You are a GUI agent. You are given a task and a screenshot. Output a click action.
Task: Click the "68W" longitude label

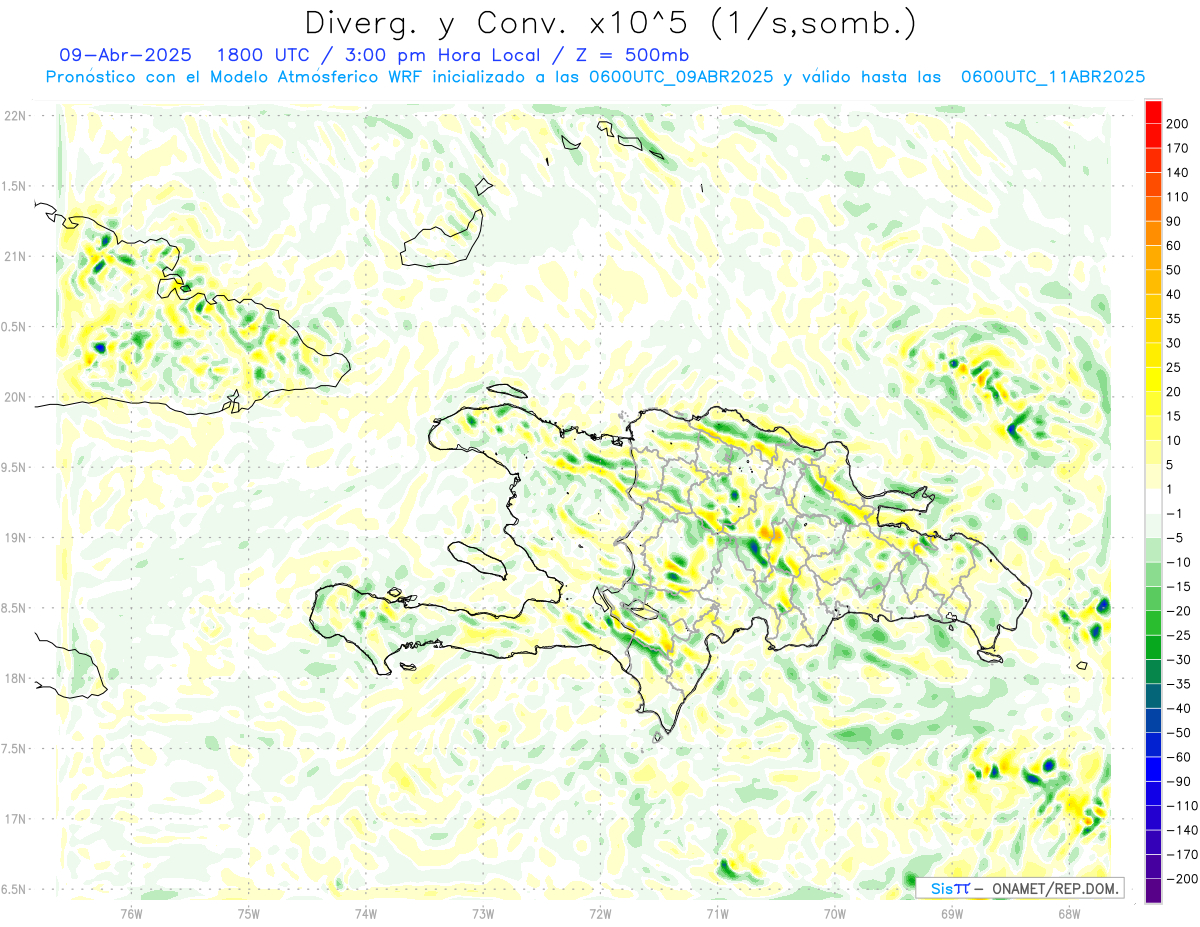(1069, 912)
